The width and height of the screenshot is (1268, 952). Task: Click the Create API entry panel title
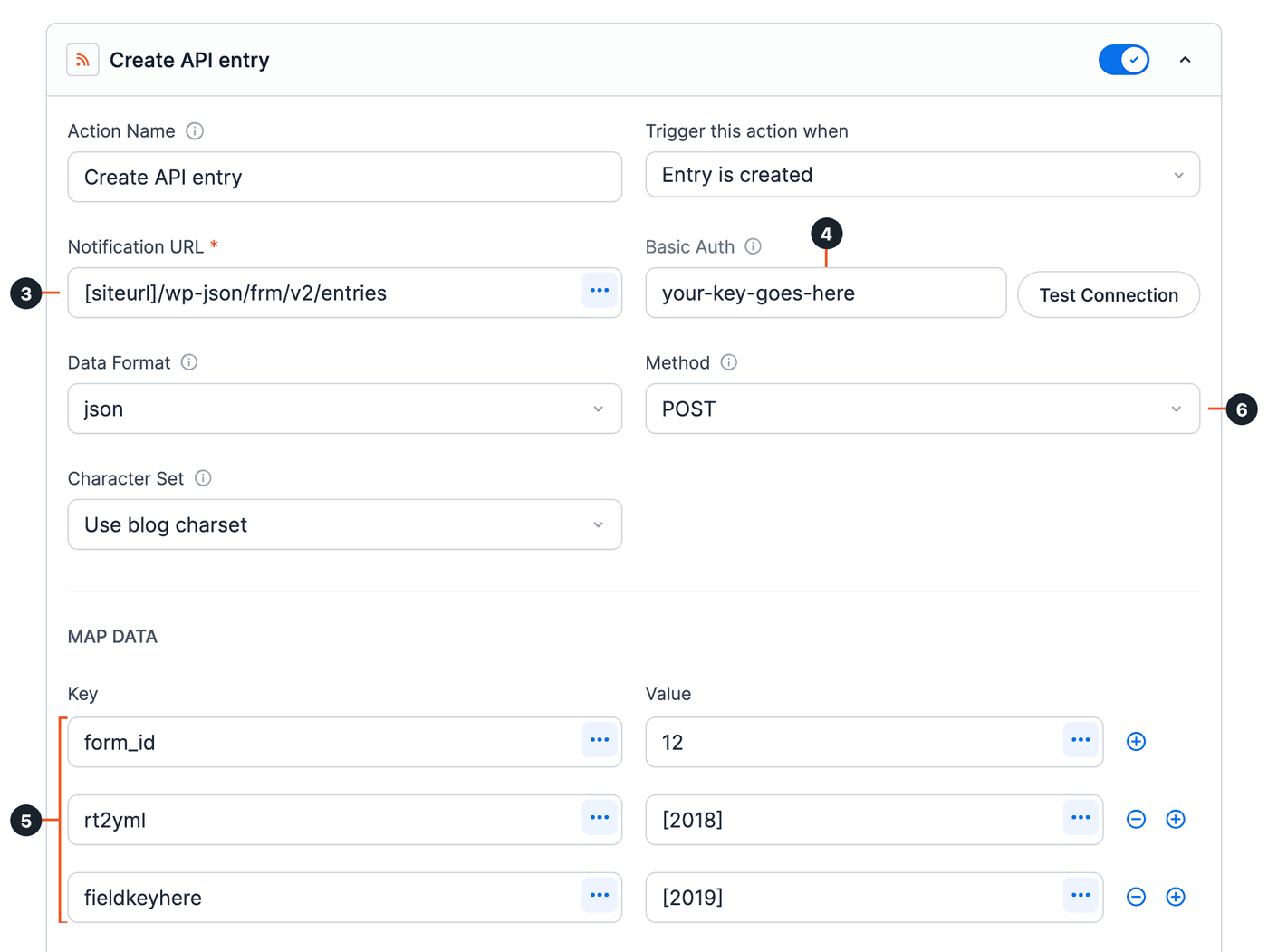click(189, 60)
